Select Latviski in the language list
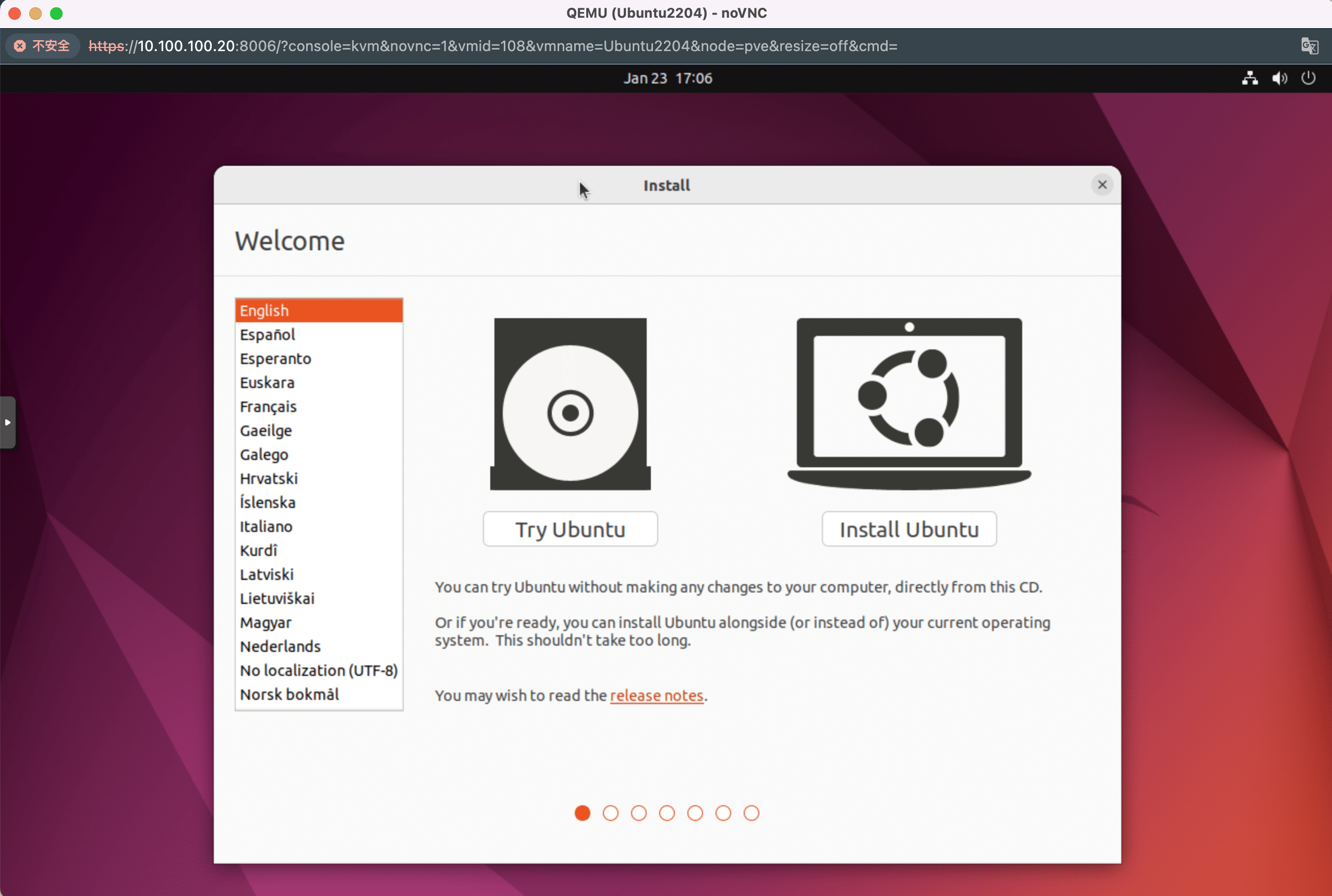 [319, 574]
